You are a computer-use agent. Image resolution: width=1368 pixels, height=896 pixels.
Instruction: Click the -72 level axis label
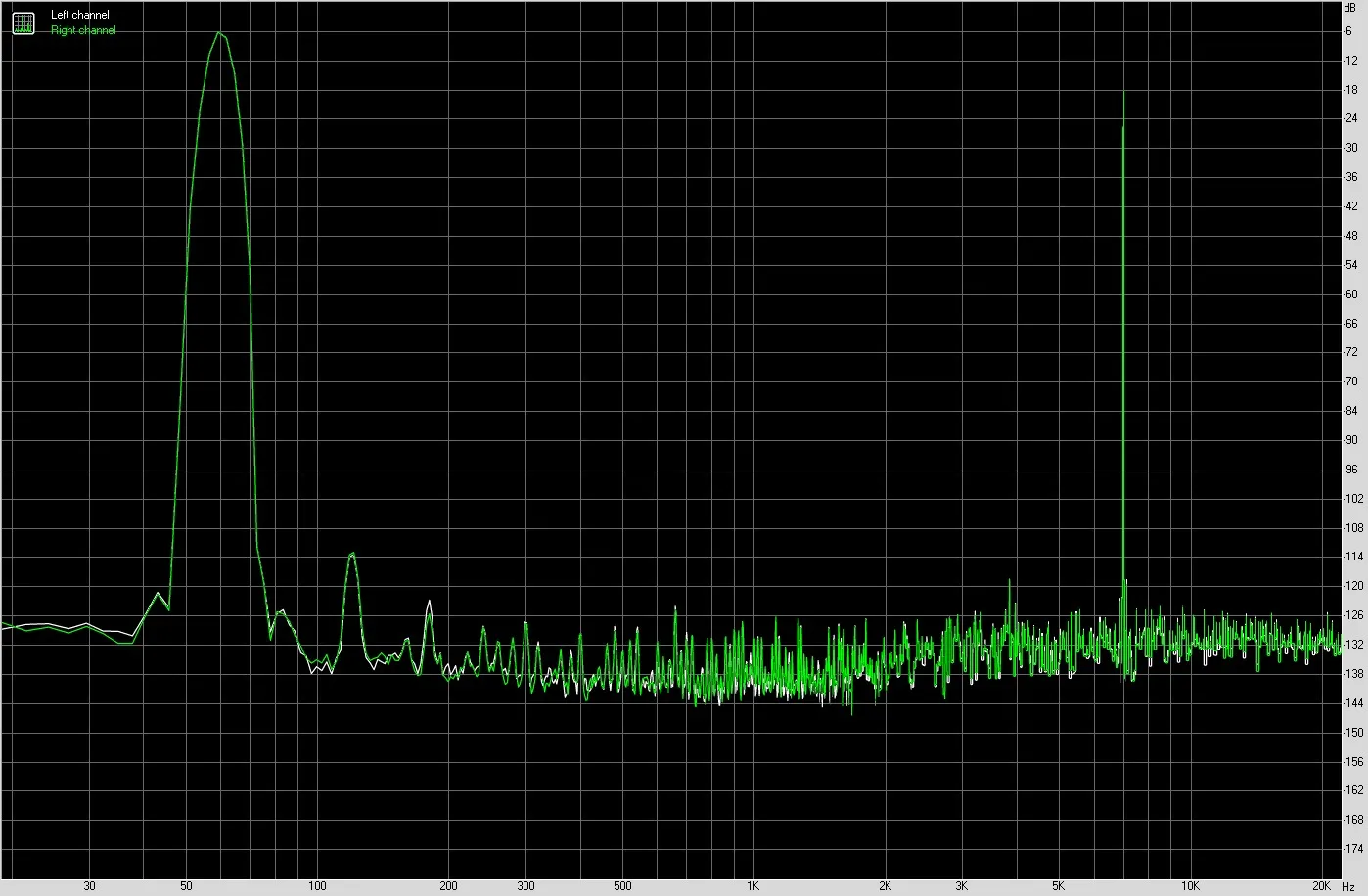(1350, 353)
